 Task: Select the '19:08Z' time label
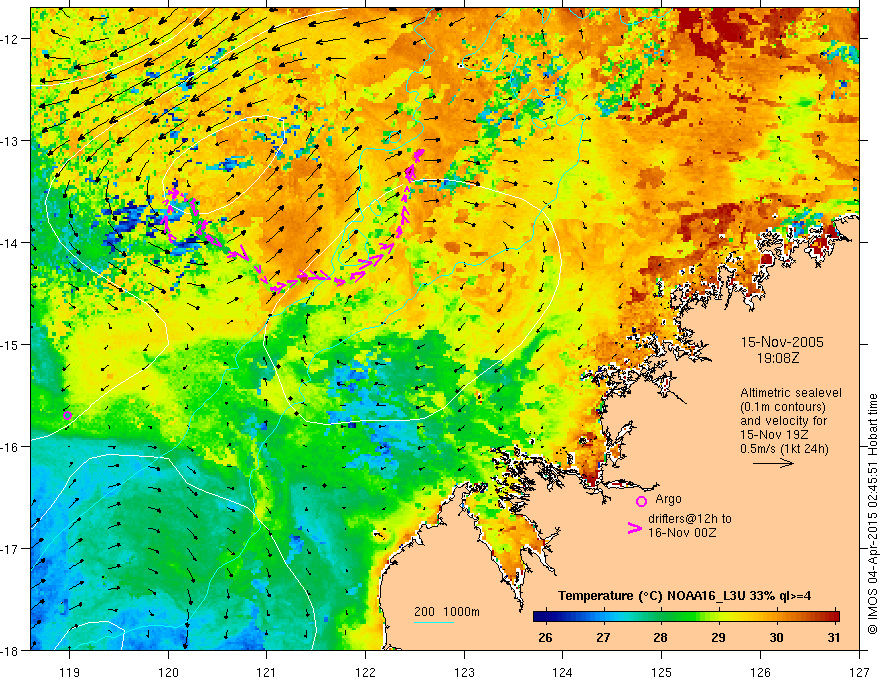777,358
